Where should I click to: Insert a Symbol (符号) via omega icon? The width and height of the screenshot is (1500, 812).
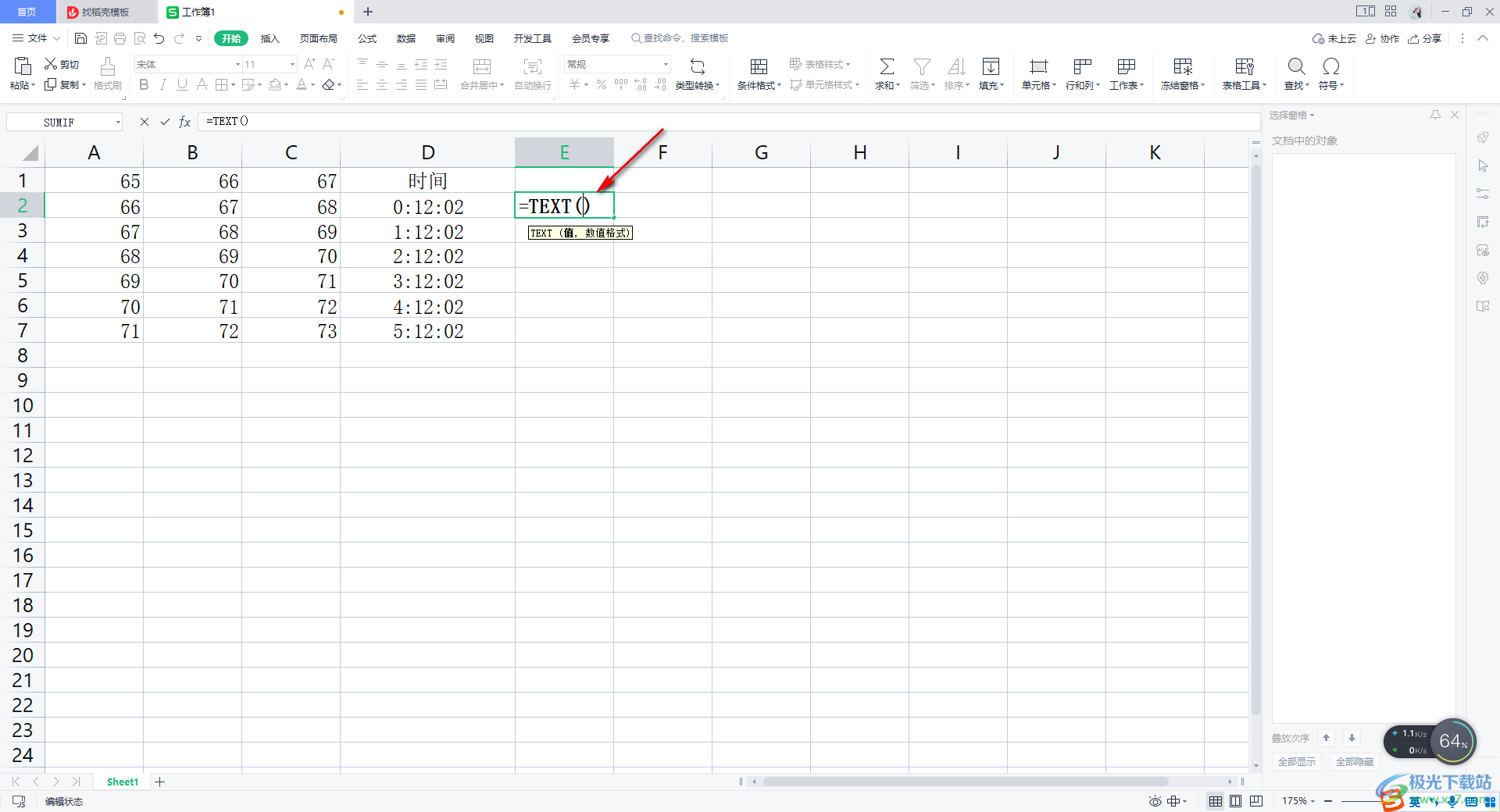coord(1331,66)
